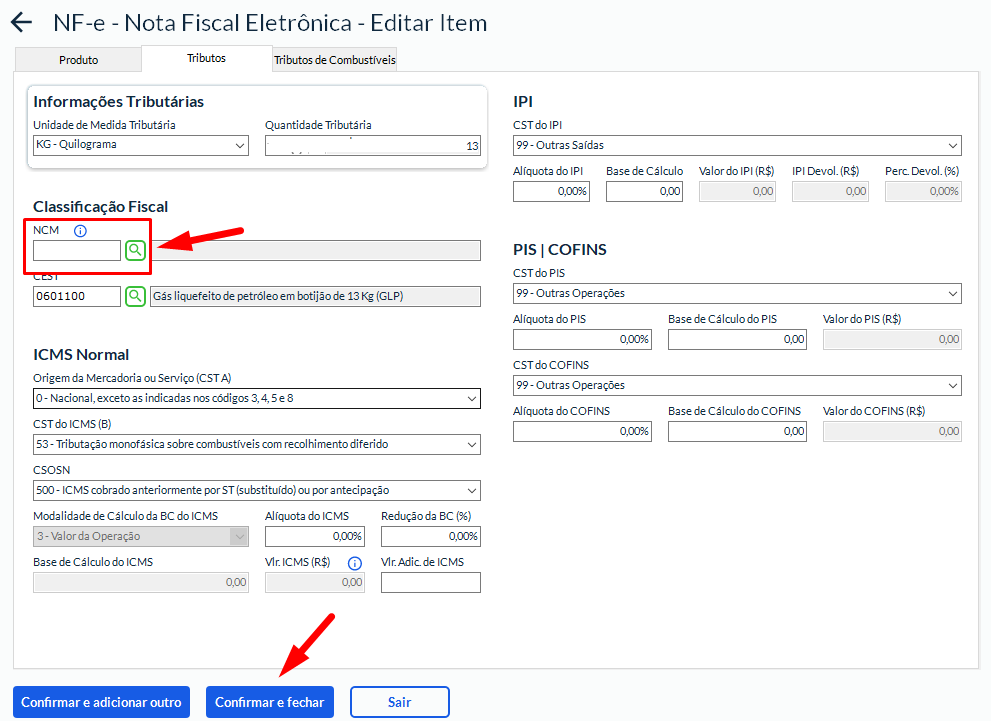Click the NCM info icon
Image resolution: width=991 pixels, height=721 pixels.
pos(81,231)
